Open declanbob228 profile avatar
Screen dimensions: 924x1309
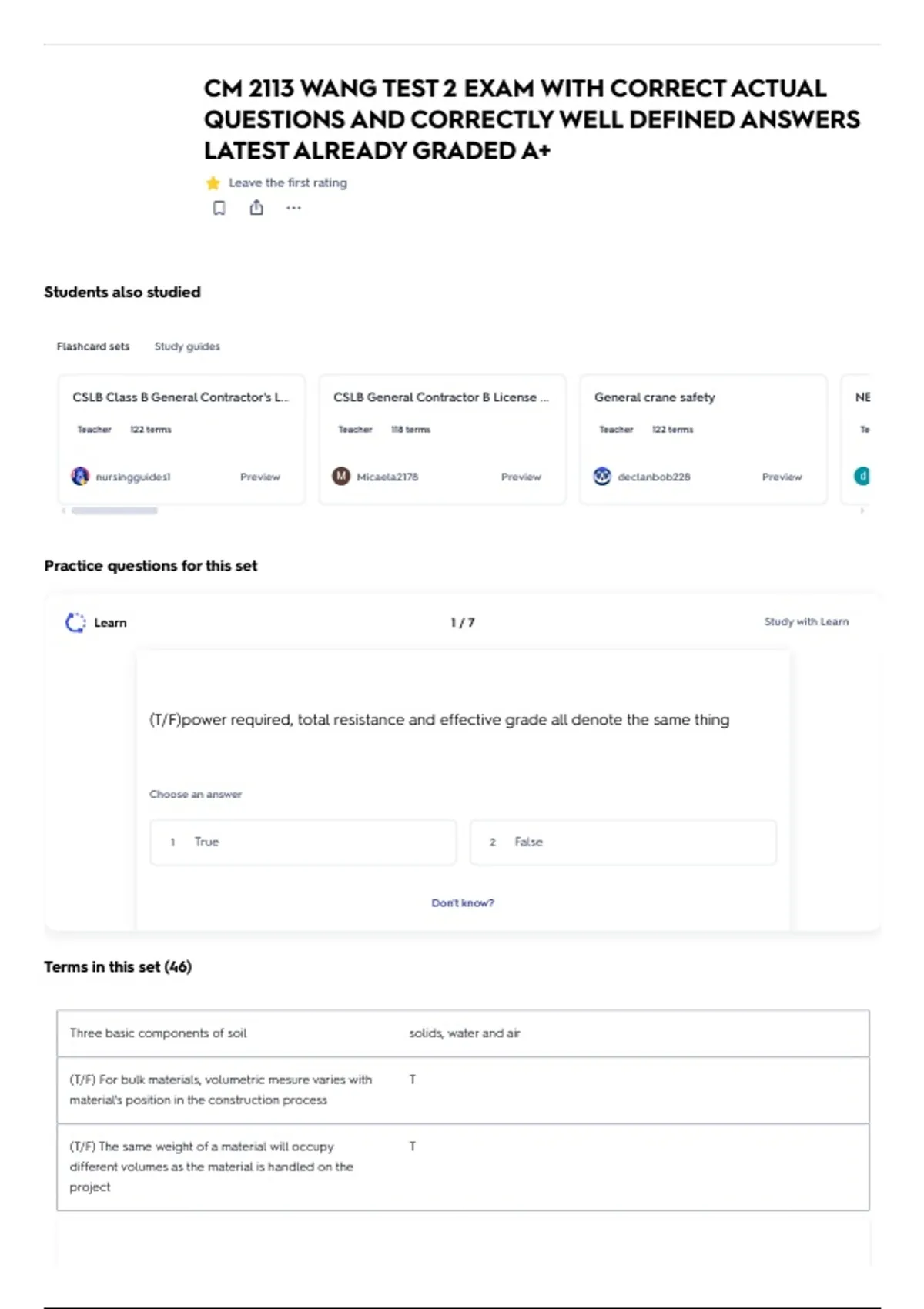point(602,477)
